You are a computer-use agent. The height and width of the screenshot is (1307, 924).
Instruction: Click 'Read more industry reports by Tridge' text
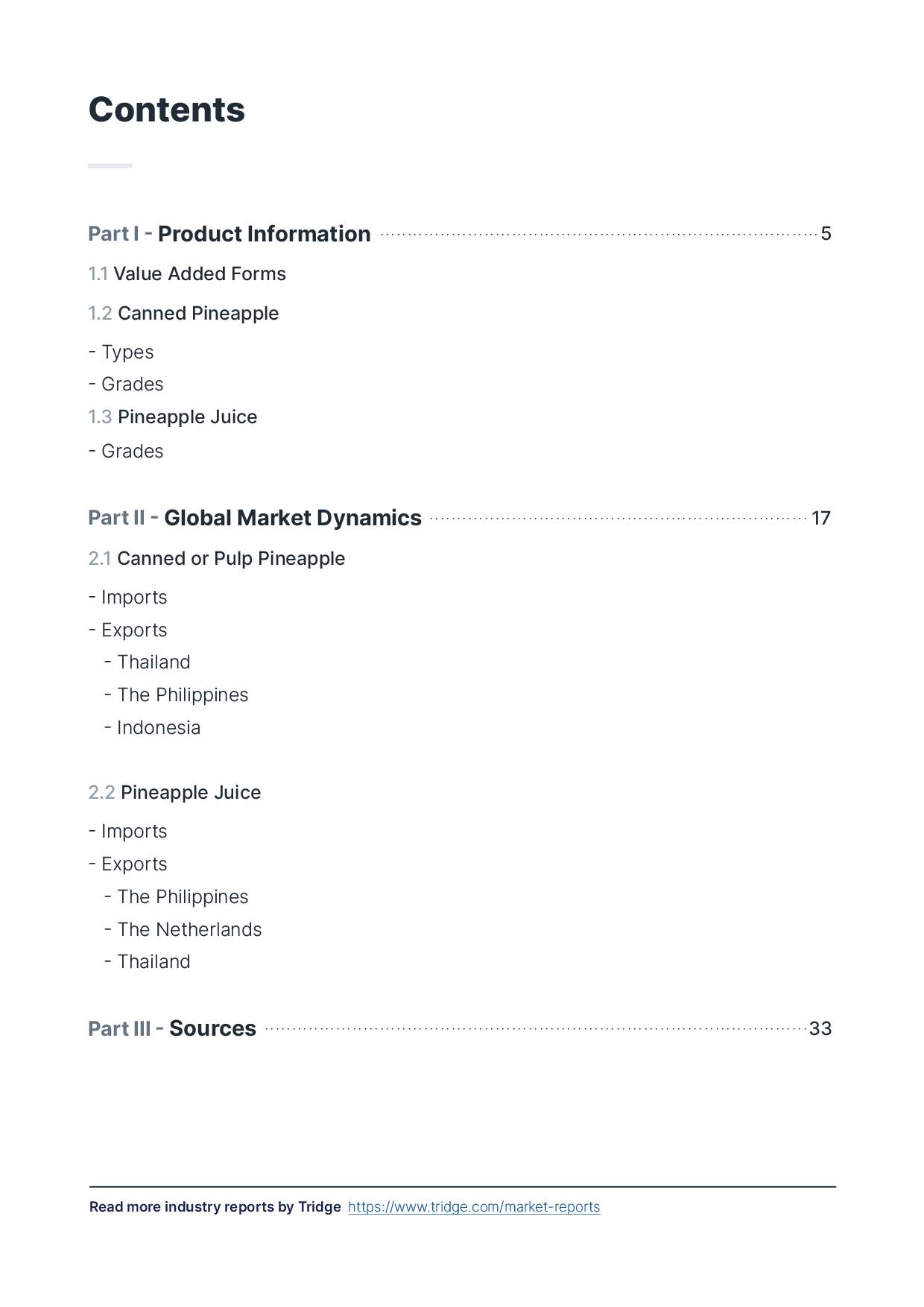(x=215, y=1206)
